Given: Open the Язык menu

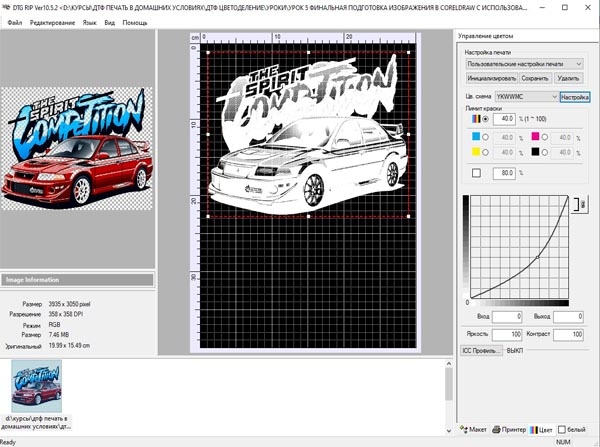Looking at the screenshot, I should tap(90, 23).
